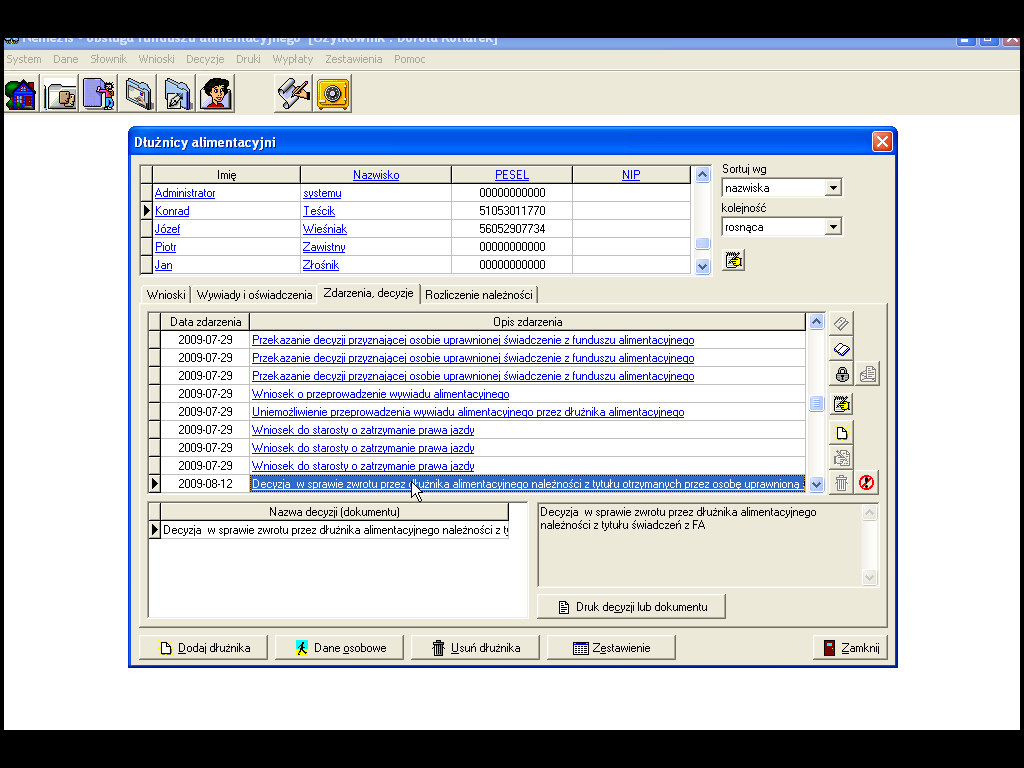The image size is (1024, 768).
Task: Open Wniosek o przeprowadzenie wywiadu alimentacyjnego event
Action: [381, 394]
